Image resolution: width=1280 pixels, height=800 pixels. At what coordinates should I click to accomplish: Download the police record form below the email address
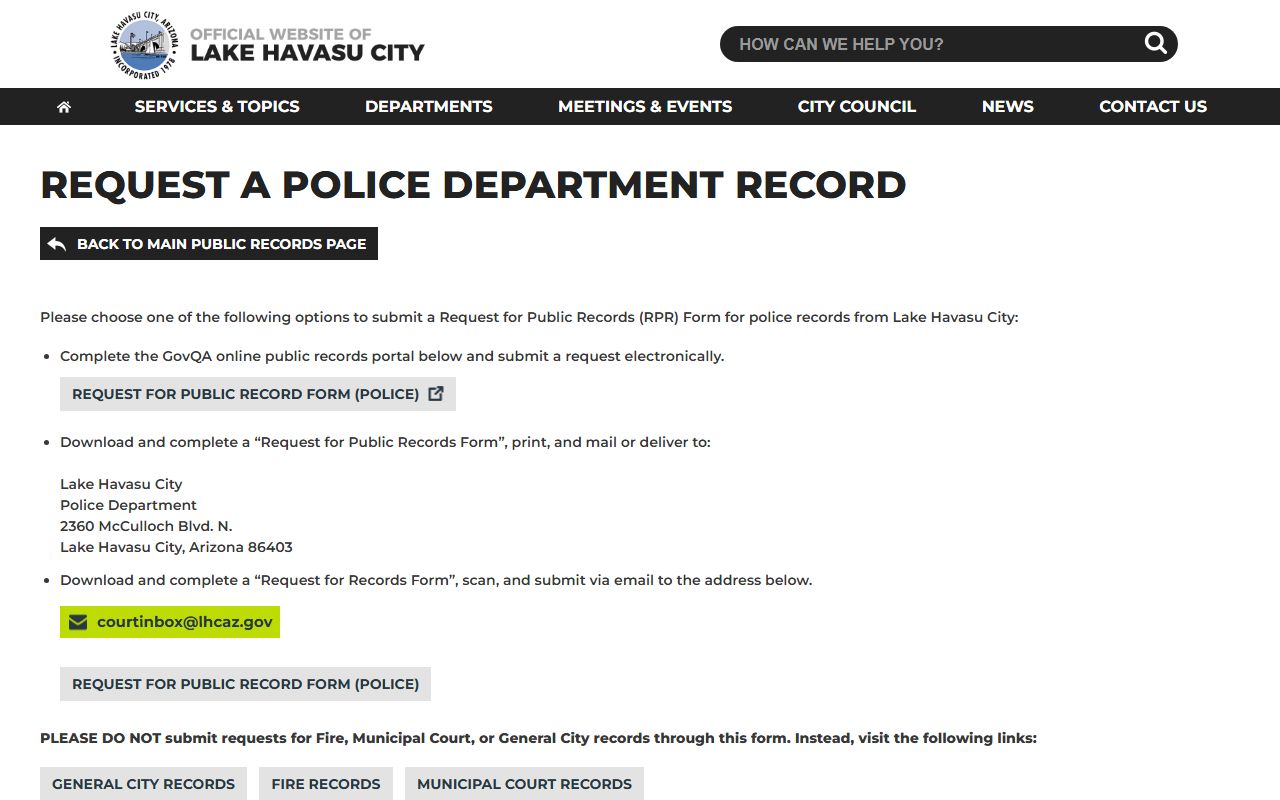[x=245, y=684]
